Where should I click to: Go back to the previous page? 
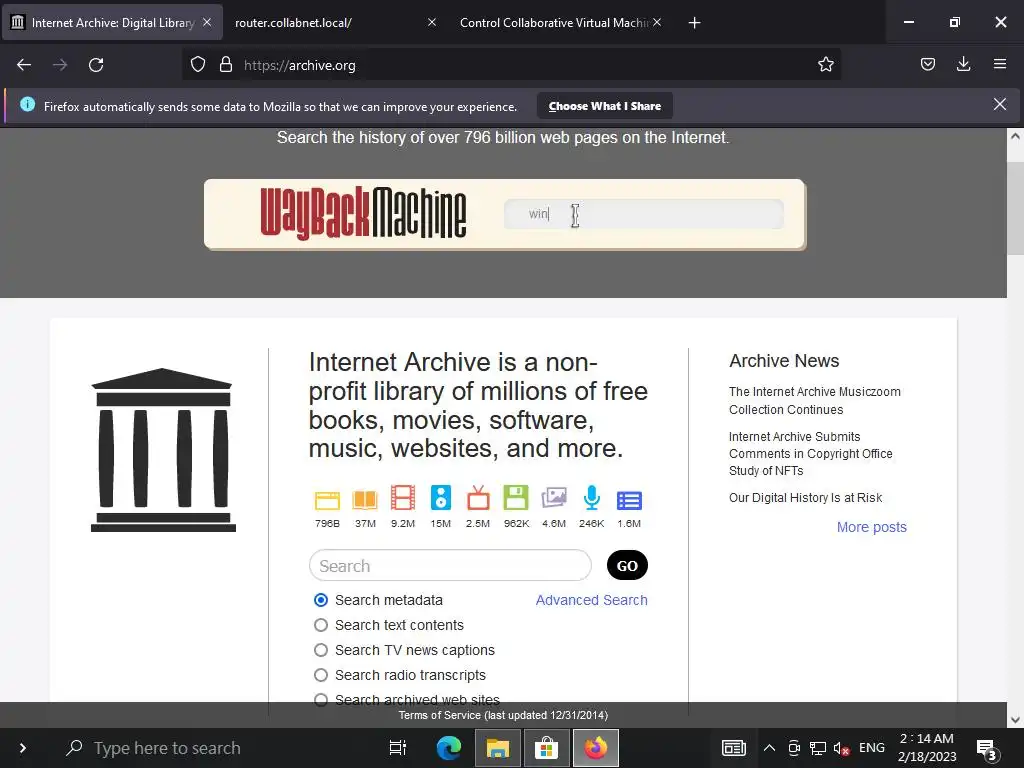(x=24, y=65)
